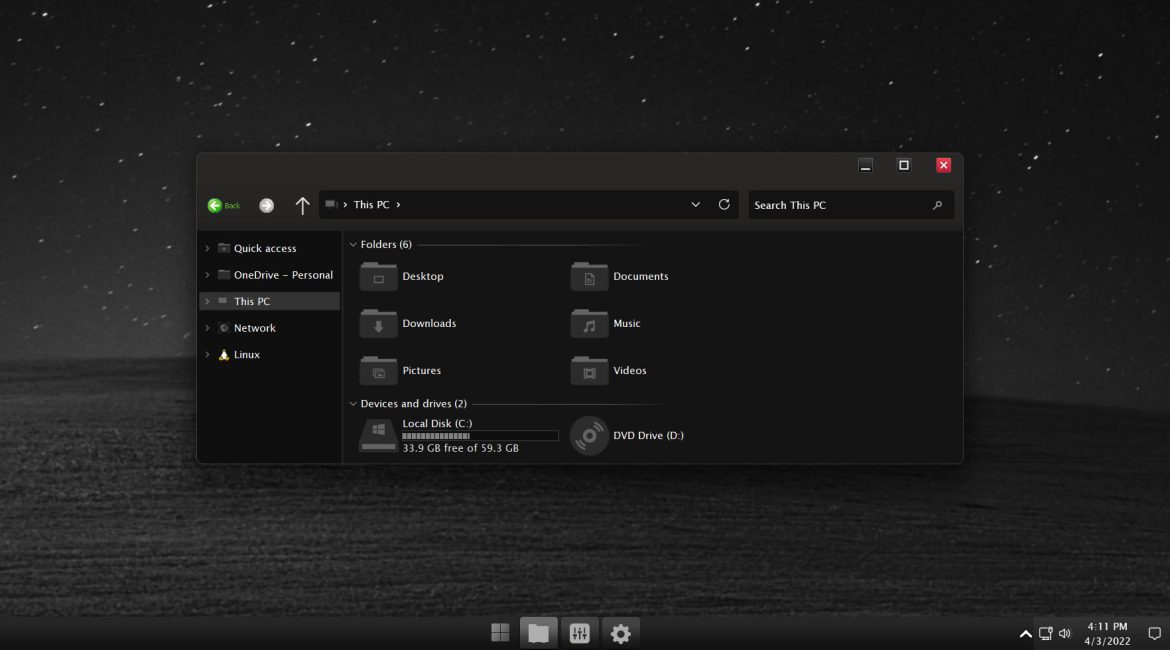Refresh the This PC view
This screenshot has width=1170, height=650.
pos(723,204)
